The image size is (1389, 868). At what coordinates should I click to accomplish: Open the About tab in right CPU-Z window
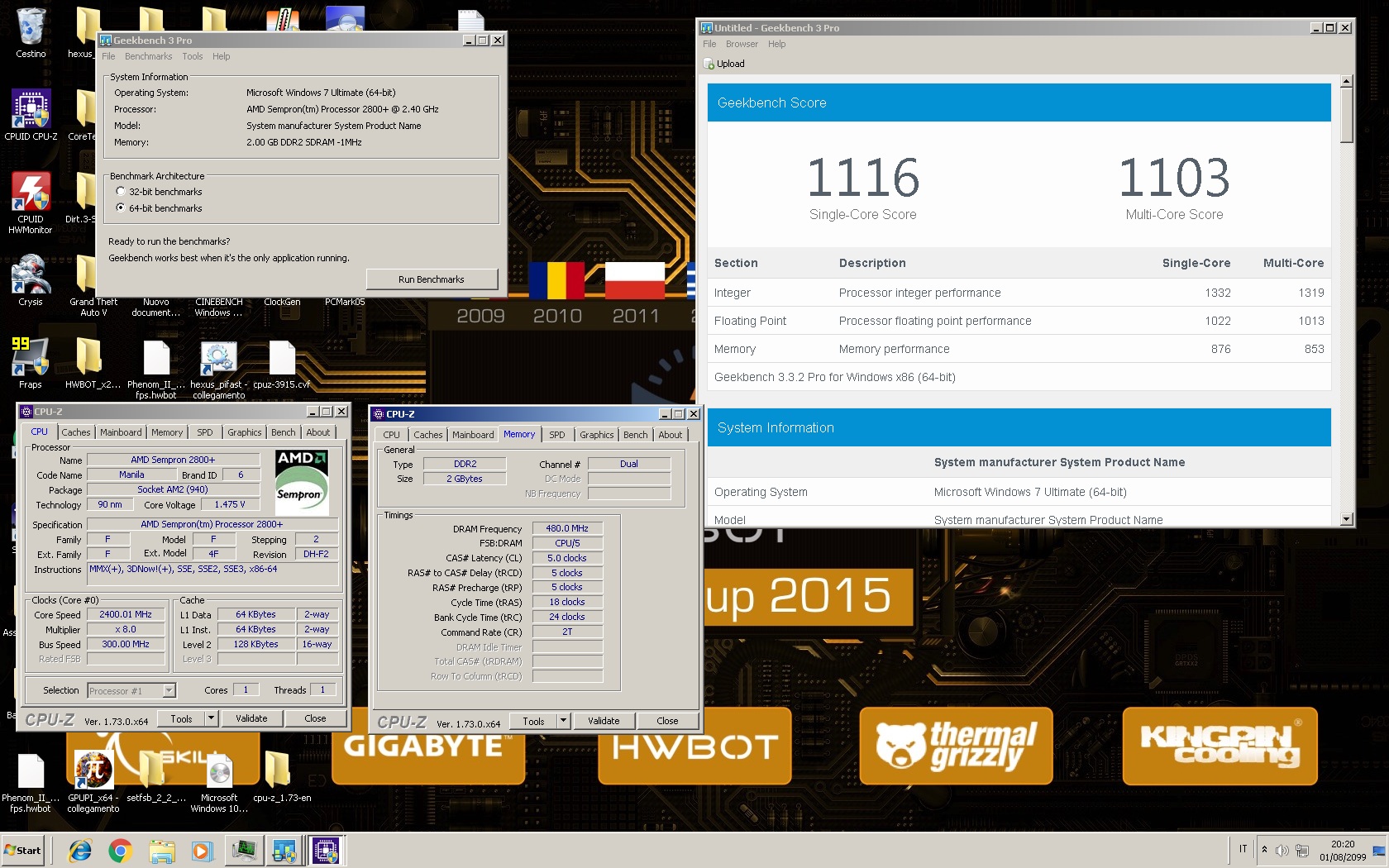[x=671, y=435]
